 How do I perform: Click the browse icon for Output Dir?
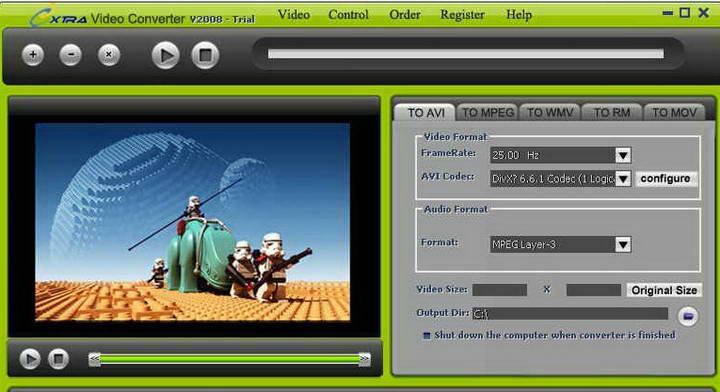coord(688,316)
